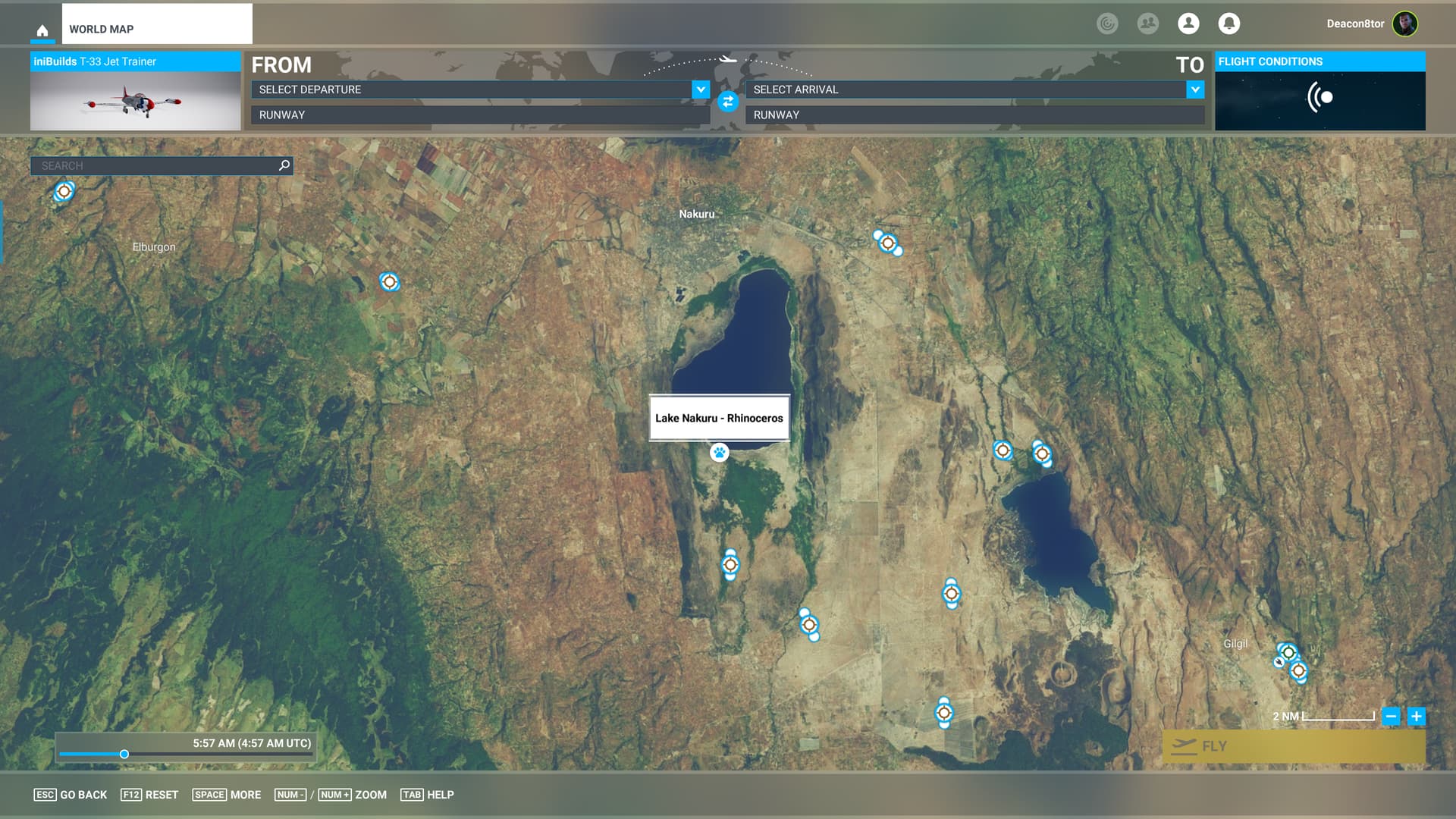Click the search magnifier icon
This screenshot has height=819, width=1456.
[x=284, y=165]
